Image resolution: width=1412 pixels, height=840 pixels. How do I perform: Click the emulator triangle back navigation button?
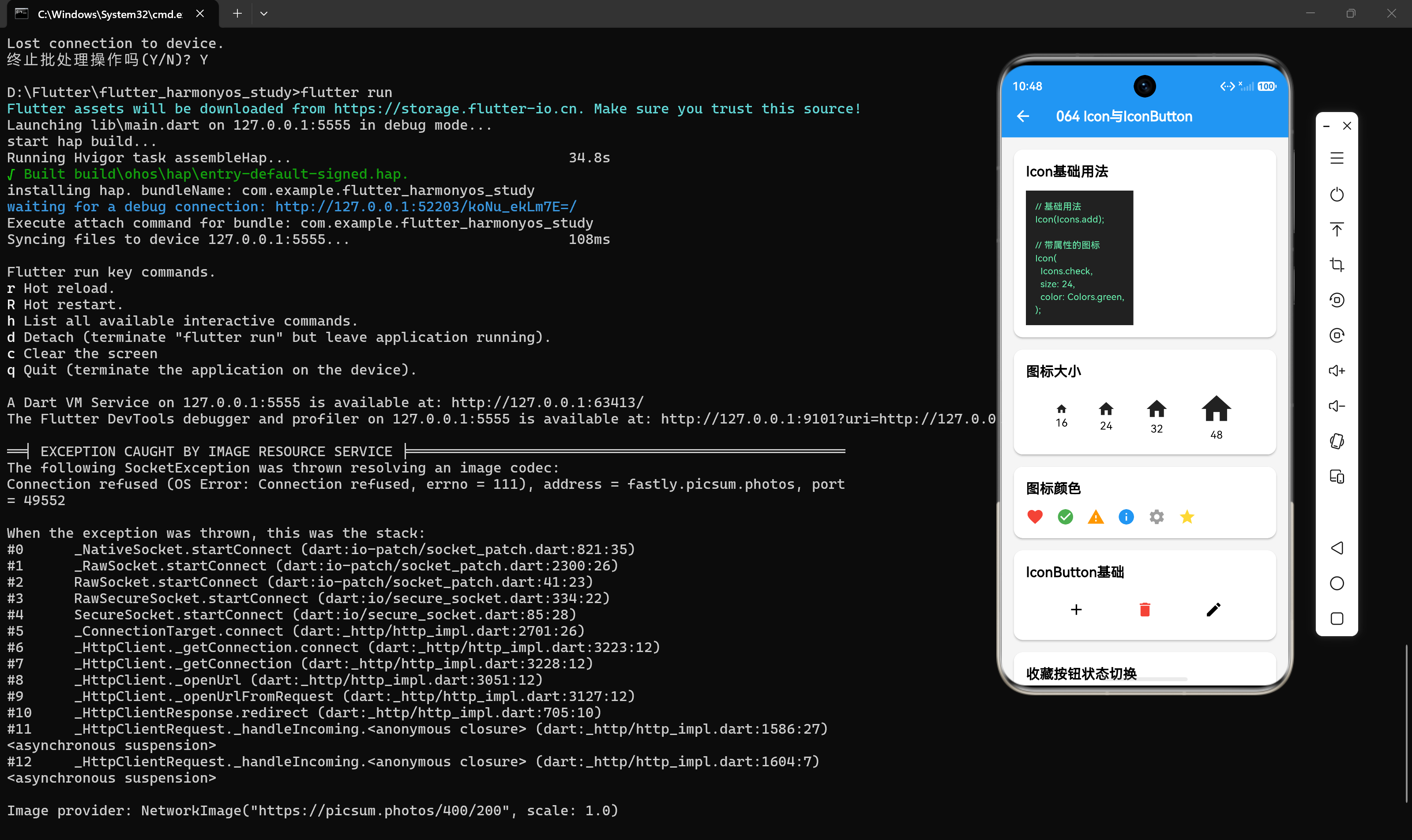click(1337, 548)
